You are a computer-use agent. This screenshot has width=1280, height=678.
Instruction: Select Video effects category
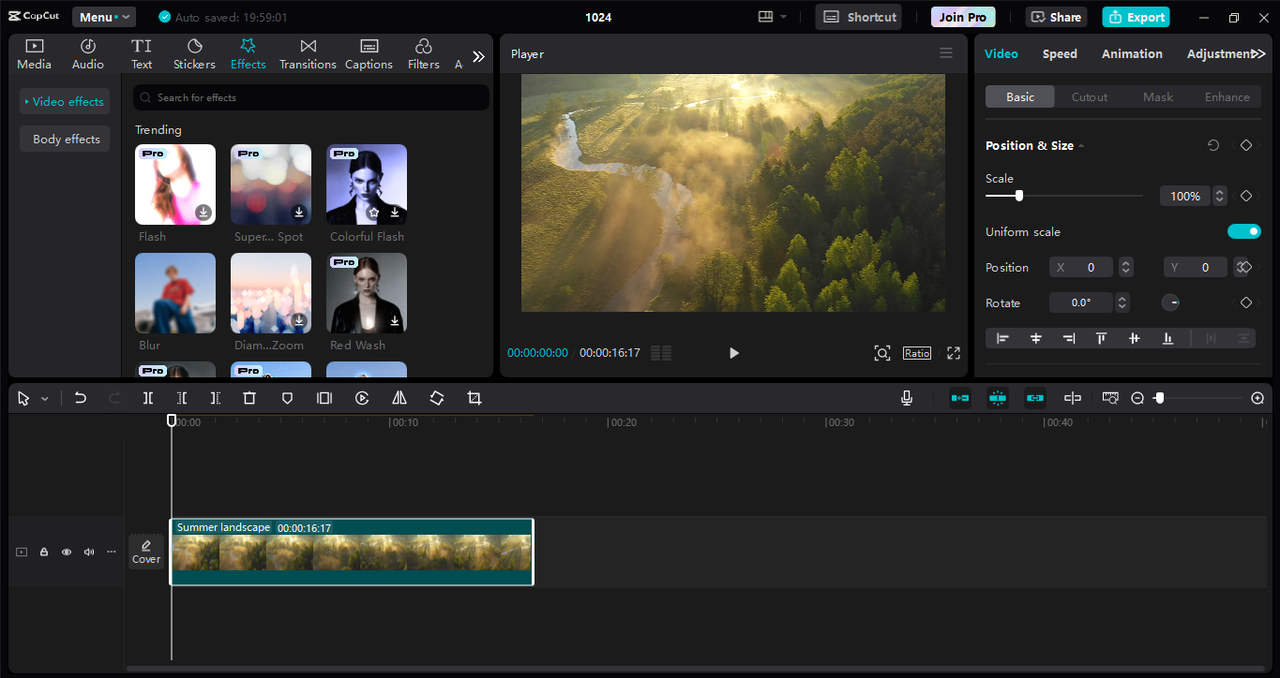click(x=64, y=101)
